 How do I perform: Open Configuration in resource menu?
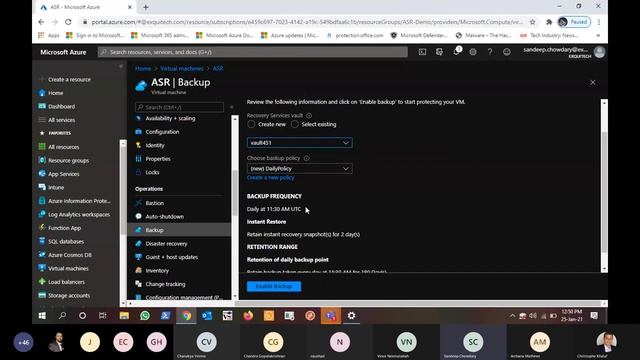click(162, 132)
